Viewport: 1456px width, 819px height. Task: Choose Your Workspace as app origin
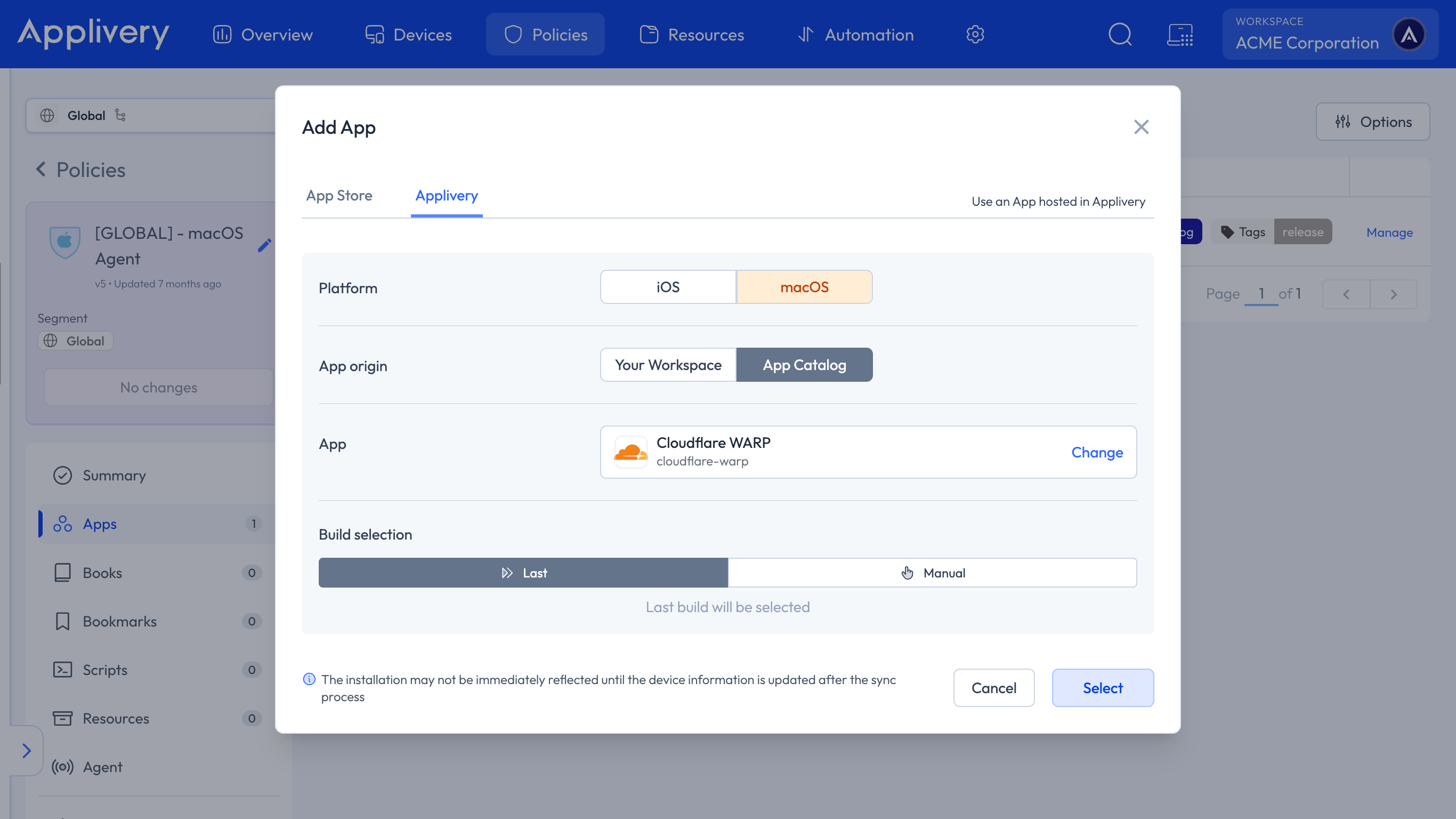pos(668,365)
